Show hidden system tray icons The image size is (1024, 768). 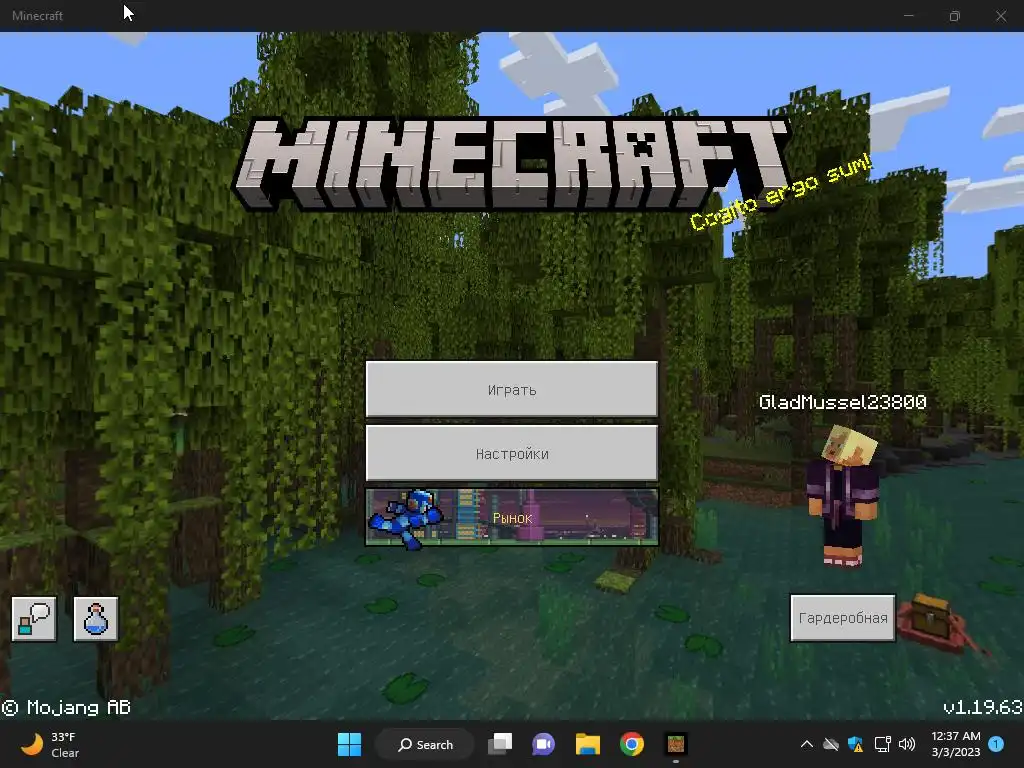click(x=807, y=744)
